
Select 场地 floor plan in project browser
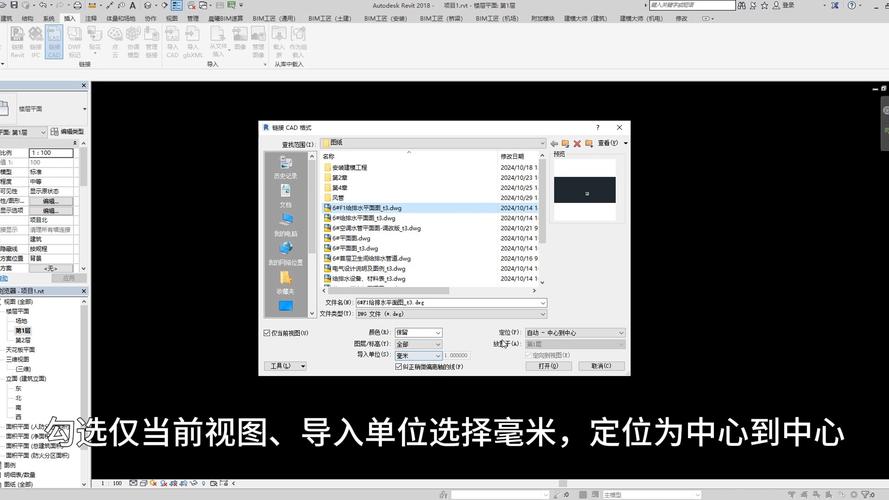[x=21, y=321]
